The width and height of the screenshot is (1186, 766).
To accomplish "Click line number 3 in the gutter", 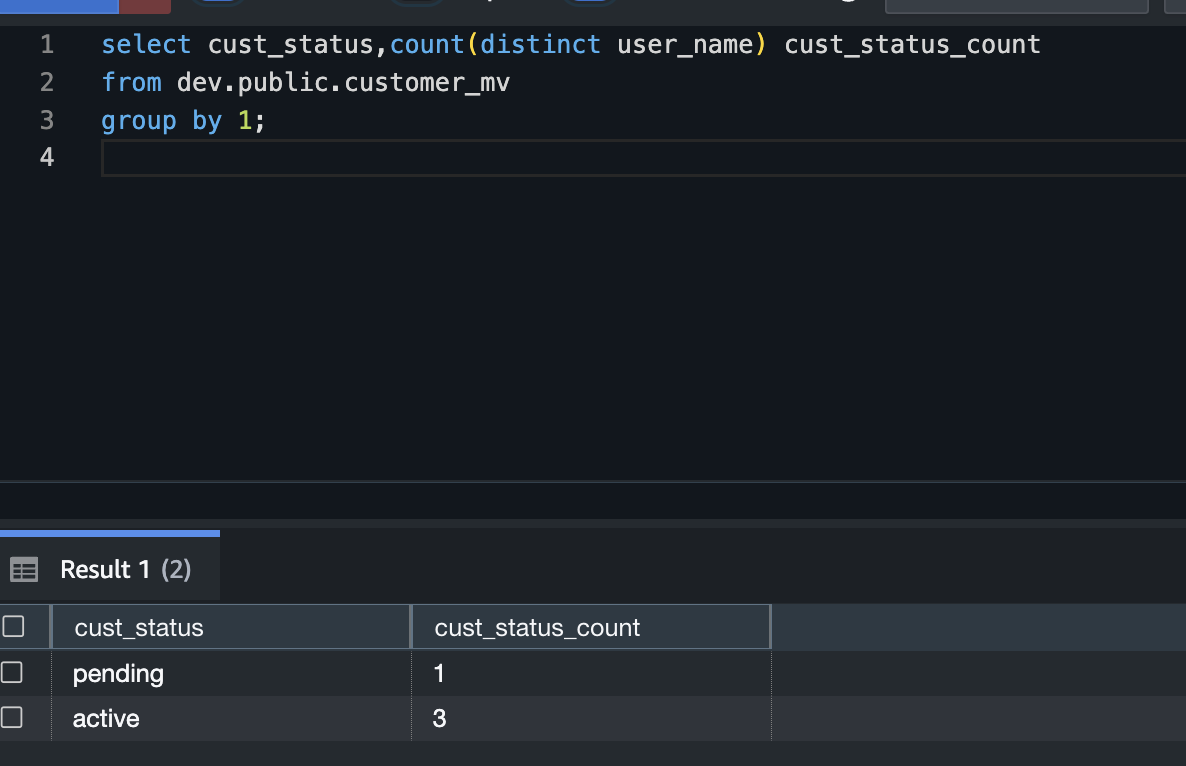I will coord(47,119).
